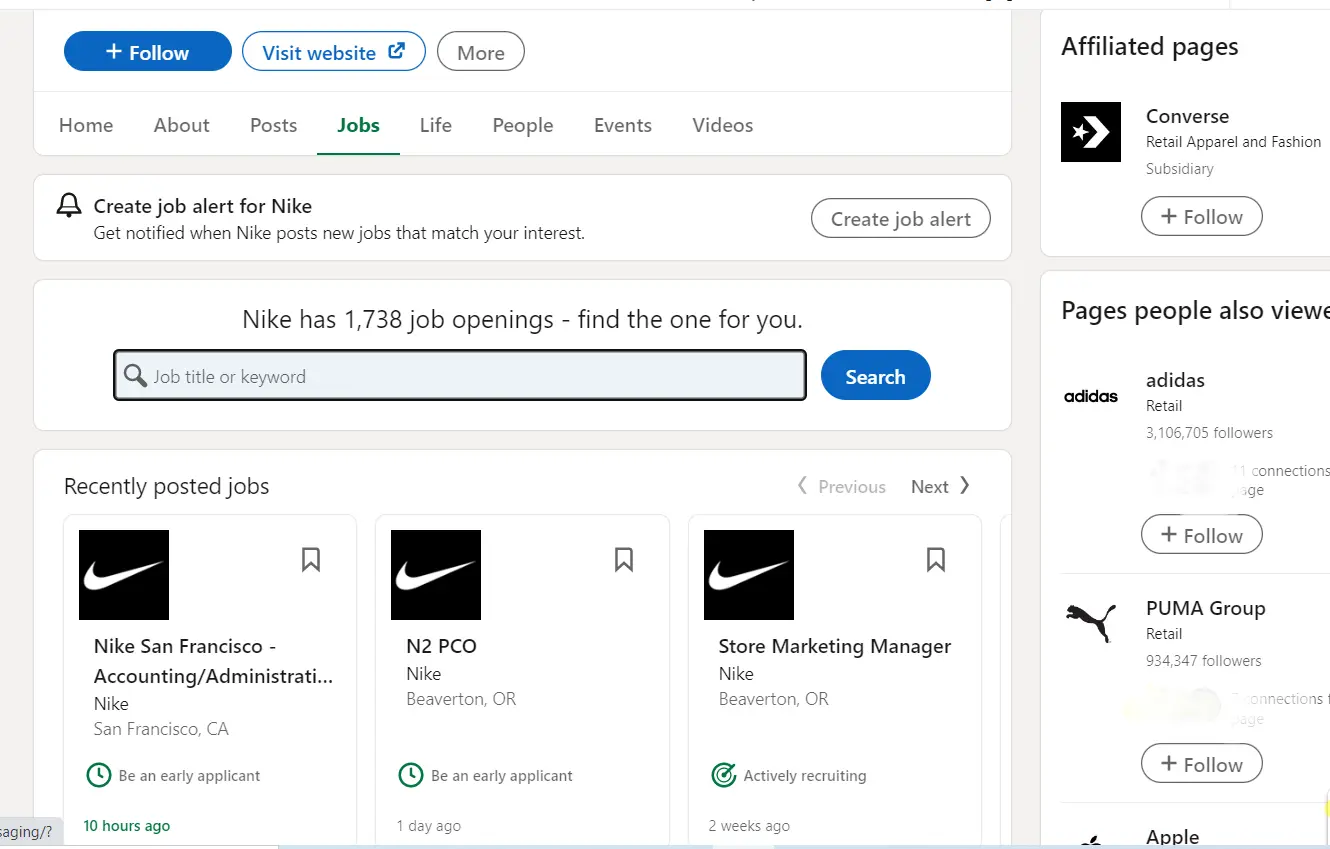This screenshot has height=849, width=1330.
Task: Bookmark the N2 PCO job
Action: pos(624,559)
